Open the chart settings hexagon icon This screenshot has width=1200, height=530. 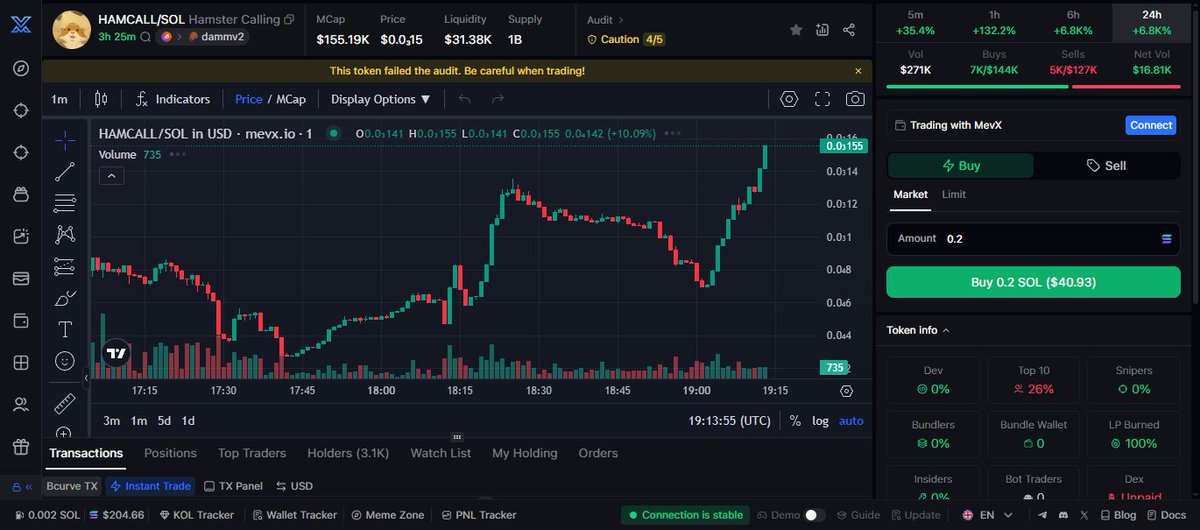tap(789, 99)
